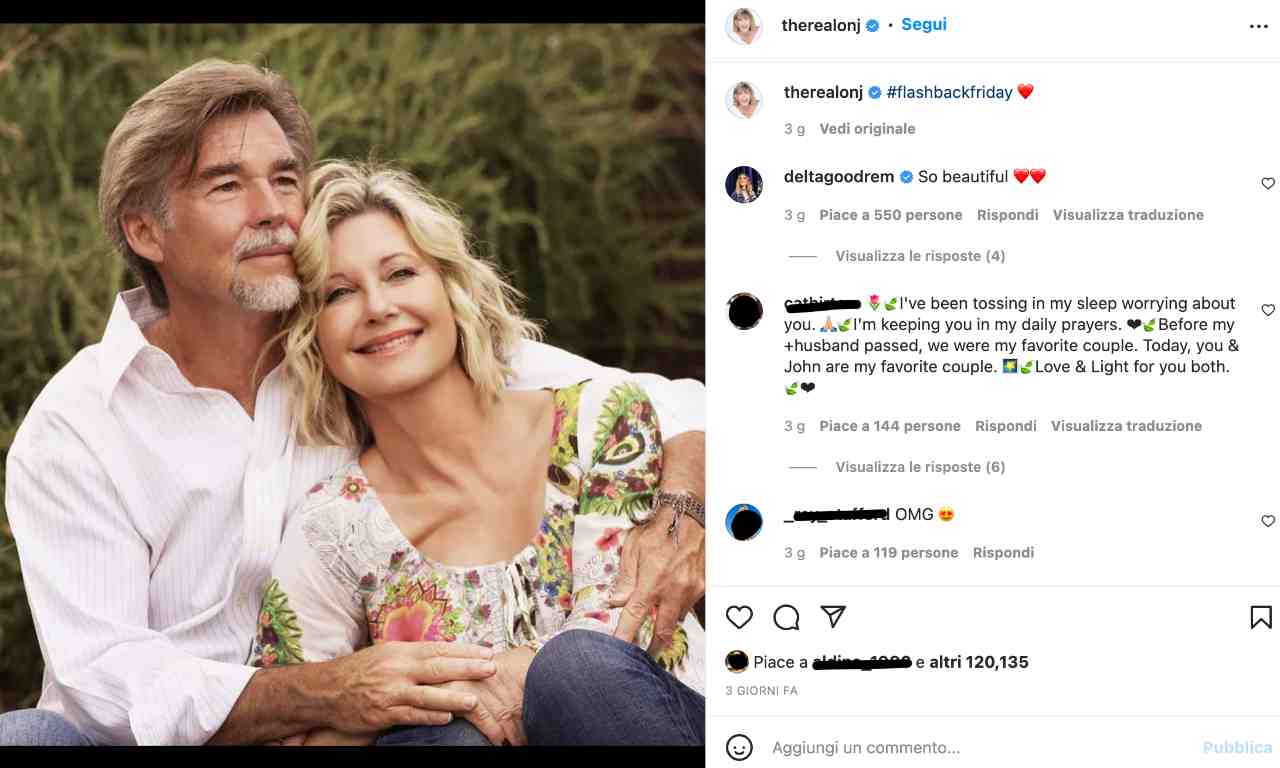Expand 'Visualizza le risposte (4)' replies
The height and width of the screenshot is (768, 1280).
(920, 256)
